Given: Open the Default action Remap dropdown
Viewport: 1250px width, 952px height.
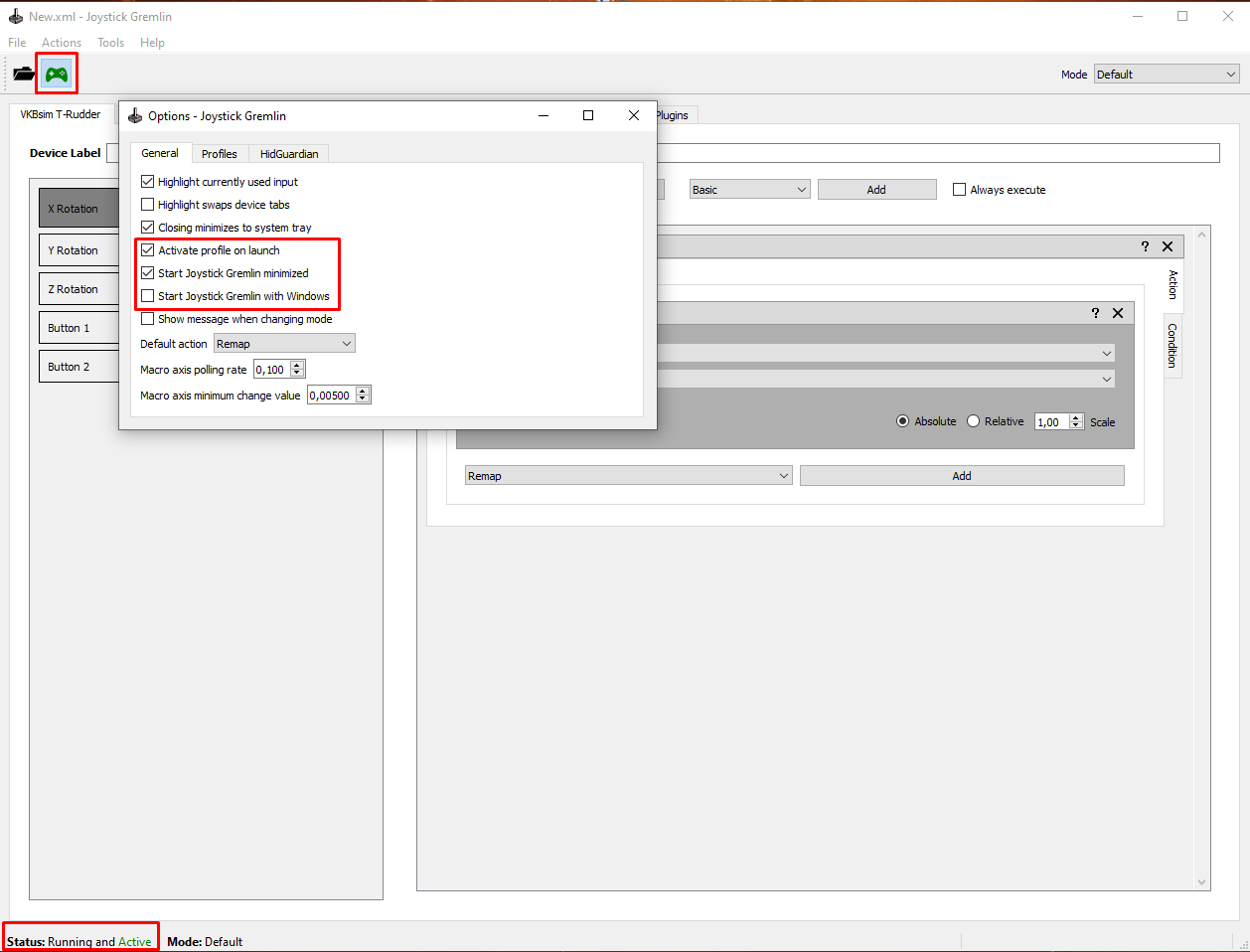Looking at the screenshot, I should coord(284,344).
